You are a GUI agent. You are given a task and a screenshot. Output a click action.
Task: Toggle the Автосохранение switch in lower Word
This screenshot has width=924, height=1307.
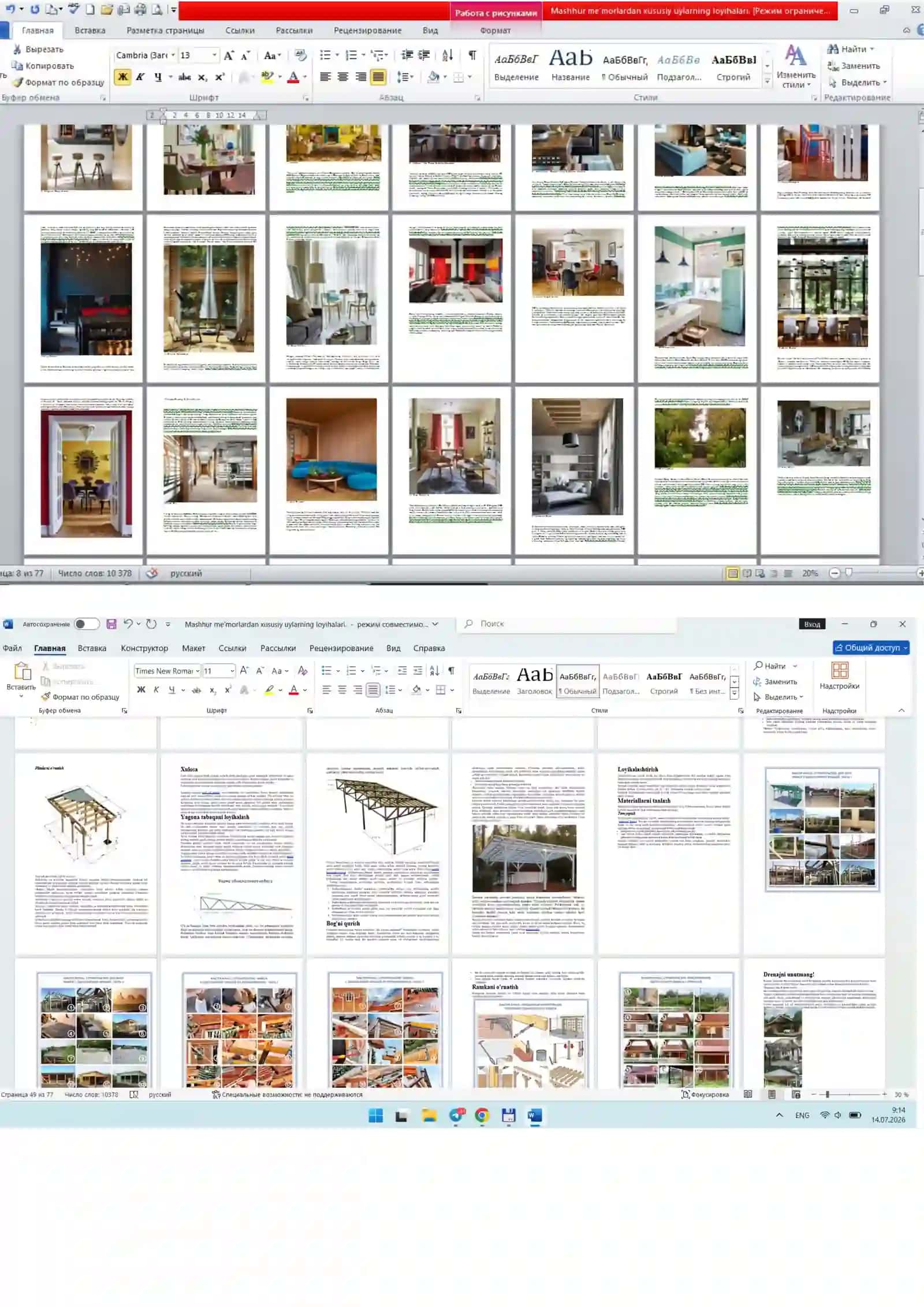[87, 624]
